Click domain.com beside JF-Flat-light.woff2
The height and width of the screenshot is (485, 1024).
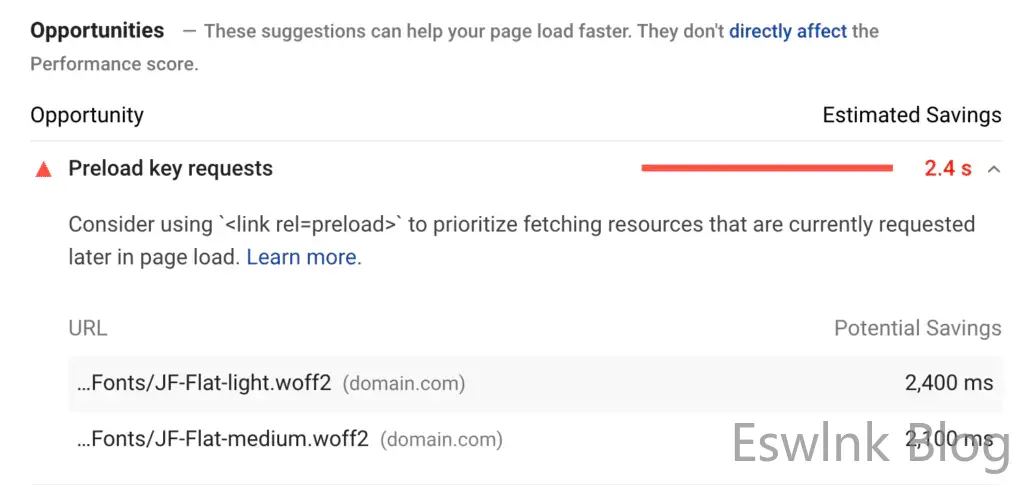tap(404, 383)
